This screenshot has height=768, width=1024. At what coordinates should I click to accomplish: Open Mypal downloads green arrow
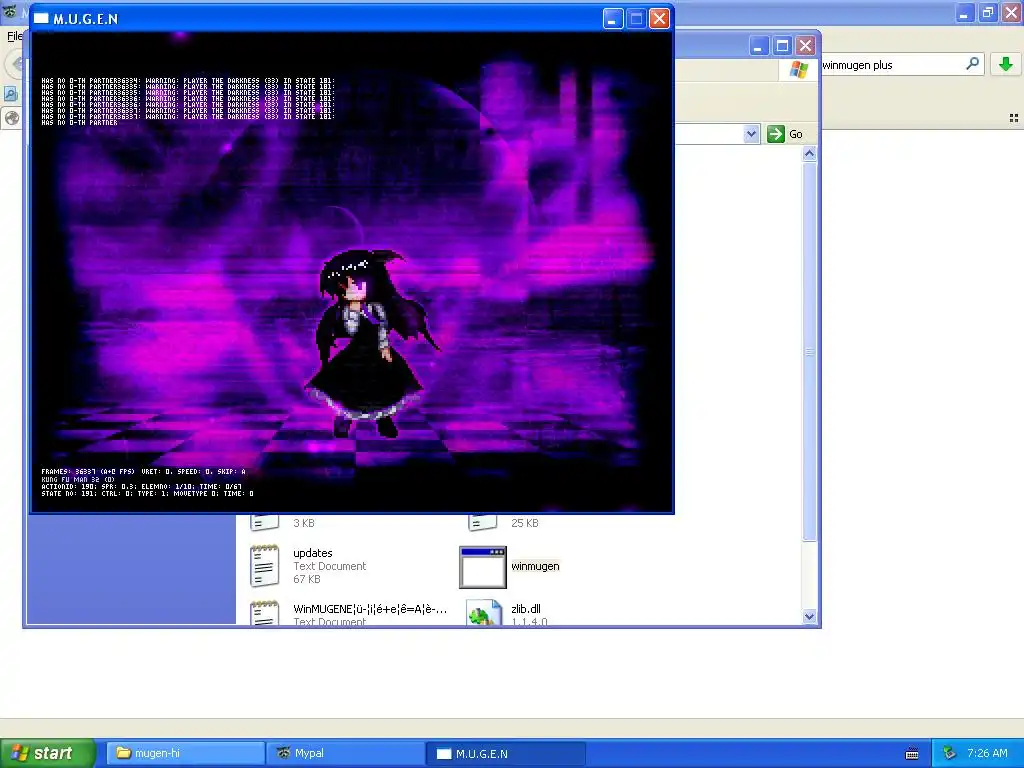click(1006, 64)
